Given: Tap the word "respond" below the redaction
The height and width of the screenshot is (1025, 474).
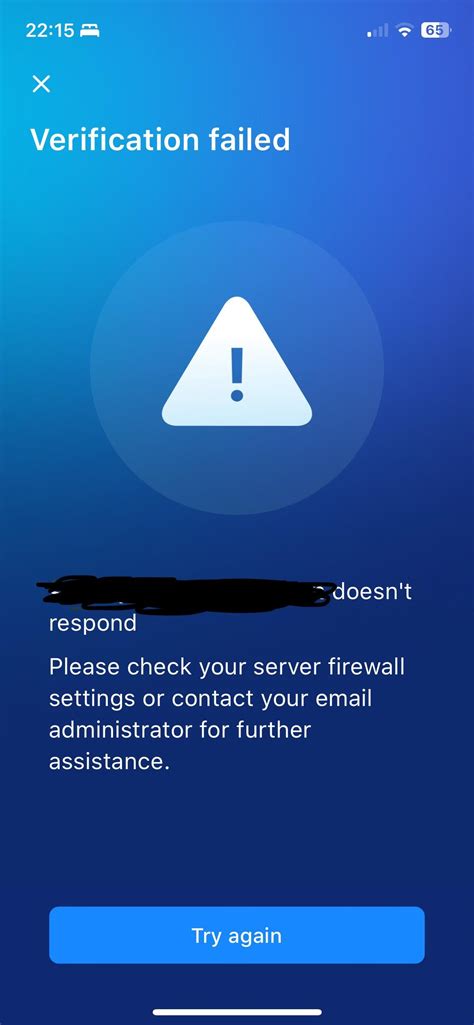Looking at the screenshot, I should [x=93, y=624].
